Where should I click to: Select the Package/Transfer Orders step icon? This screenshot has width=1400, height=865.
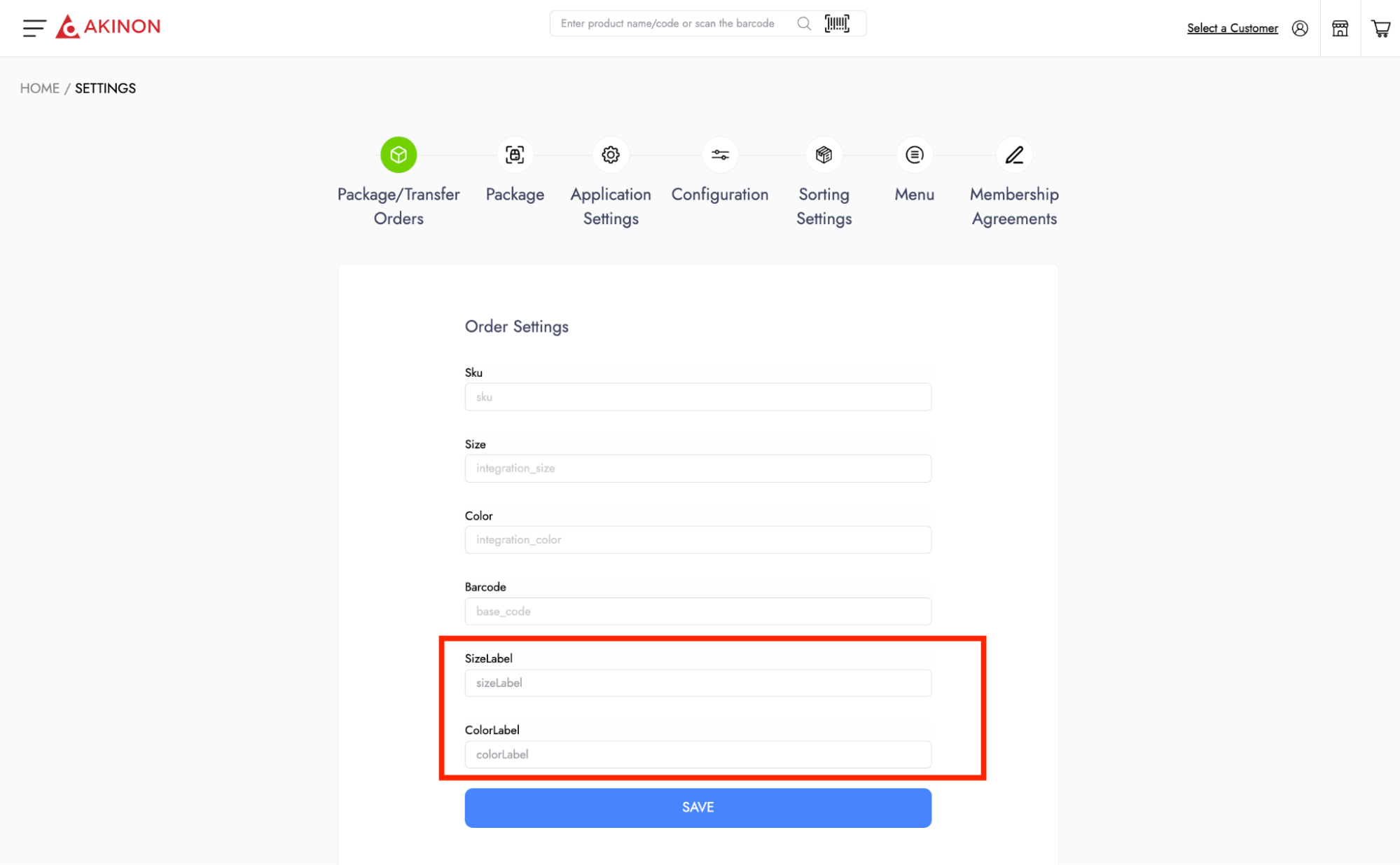pos(398,155)
